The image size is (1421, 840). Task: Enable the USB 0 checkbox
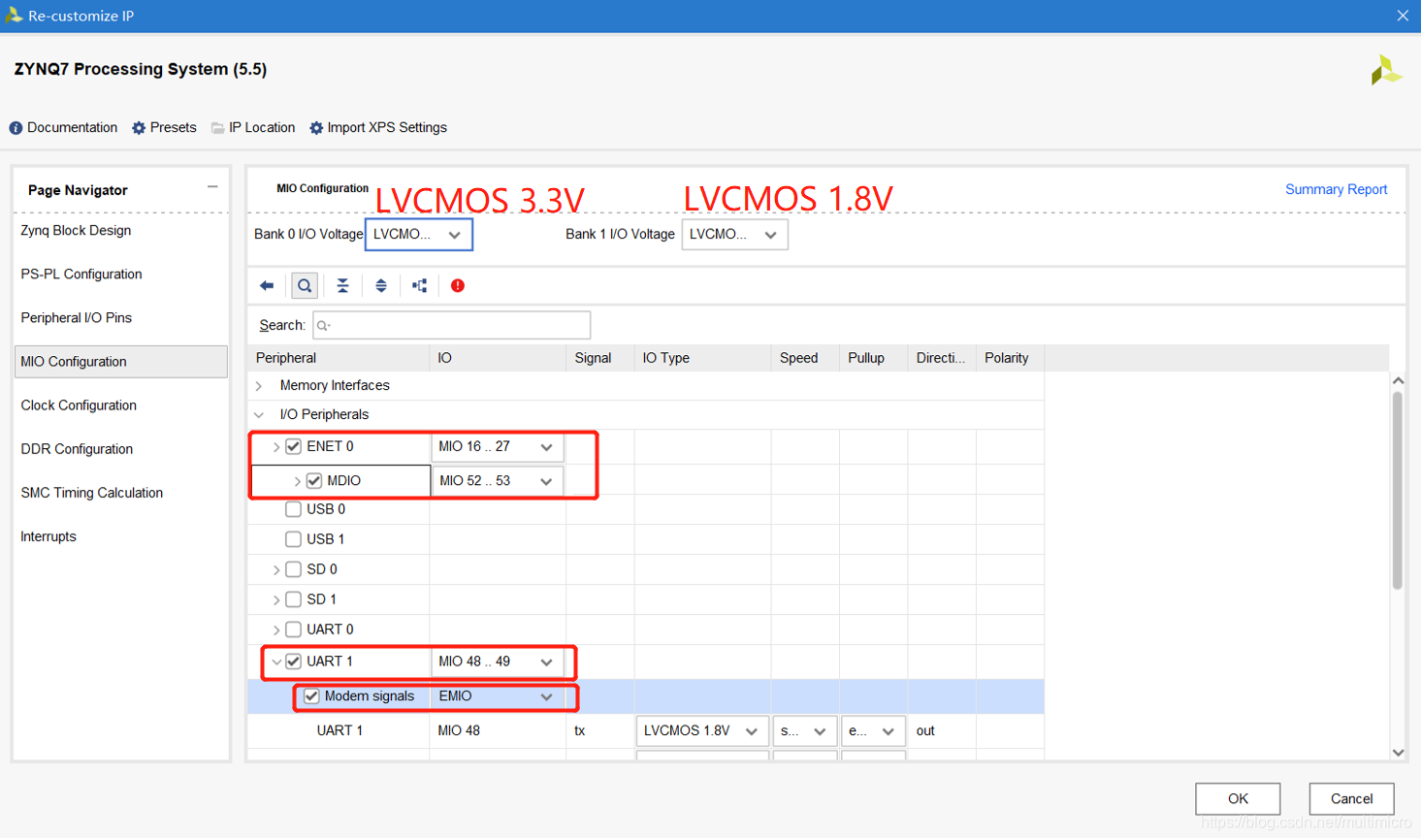(293, 509)
